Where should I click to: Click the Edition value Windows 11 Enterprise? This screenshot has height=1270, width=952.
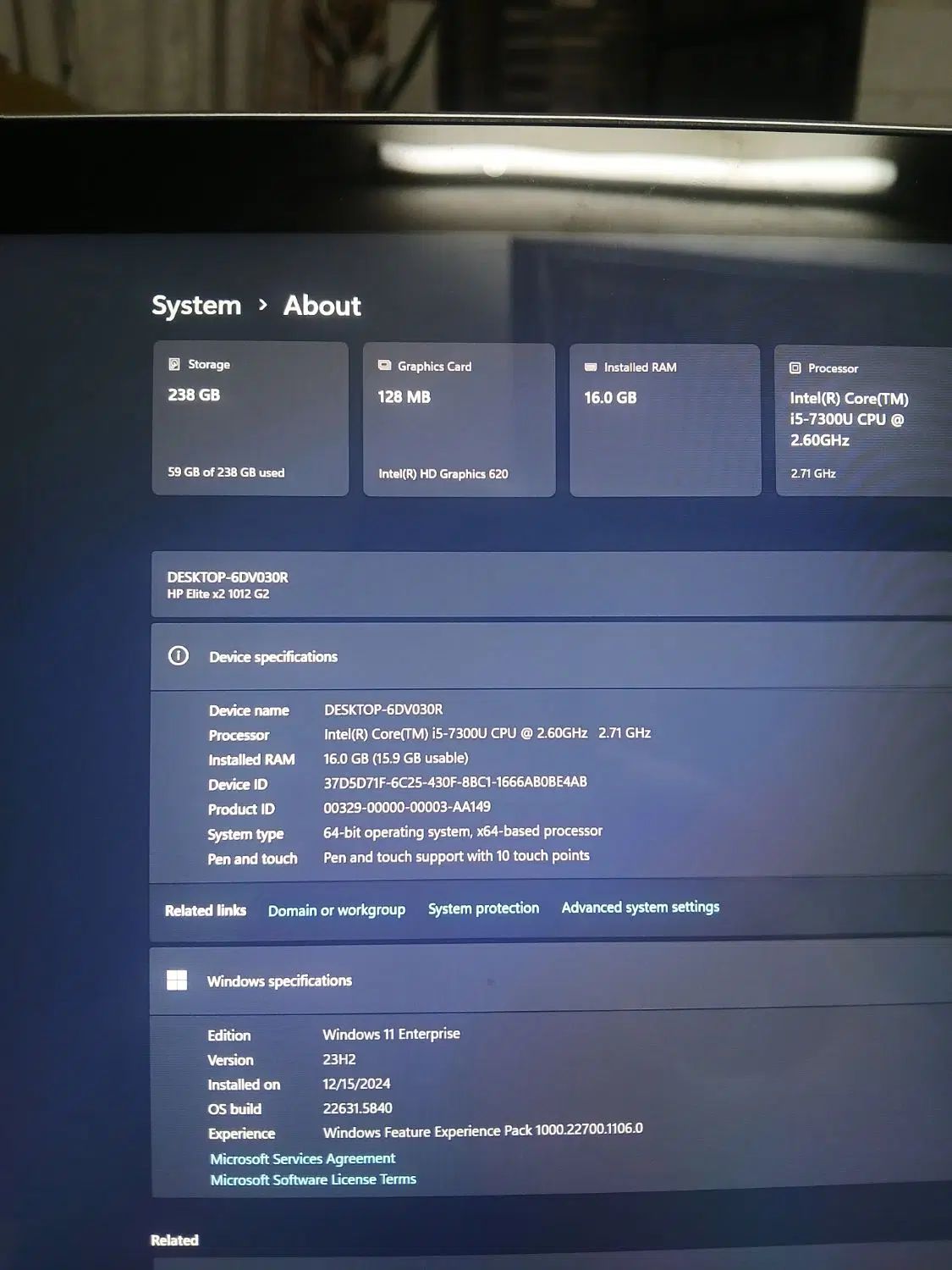pyautogui.click(x=392, y=1035)
